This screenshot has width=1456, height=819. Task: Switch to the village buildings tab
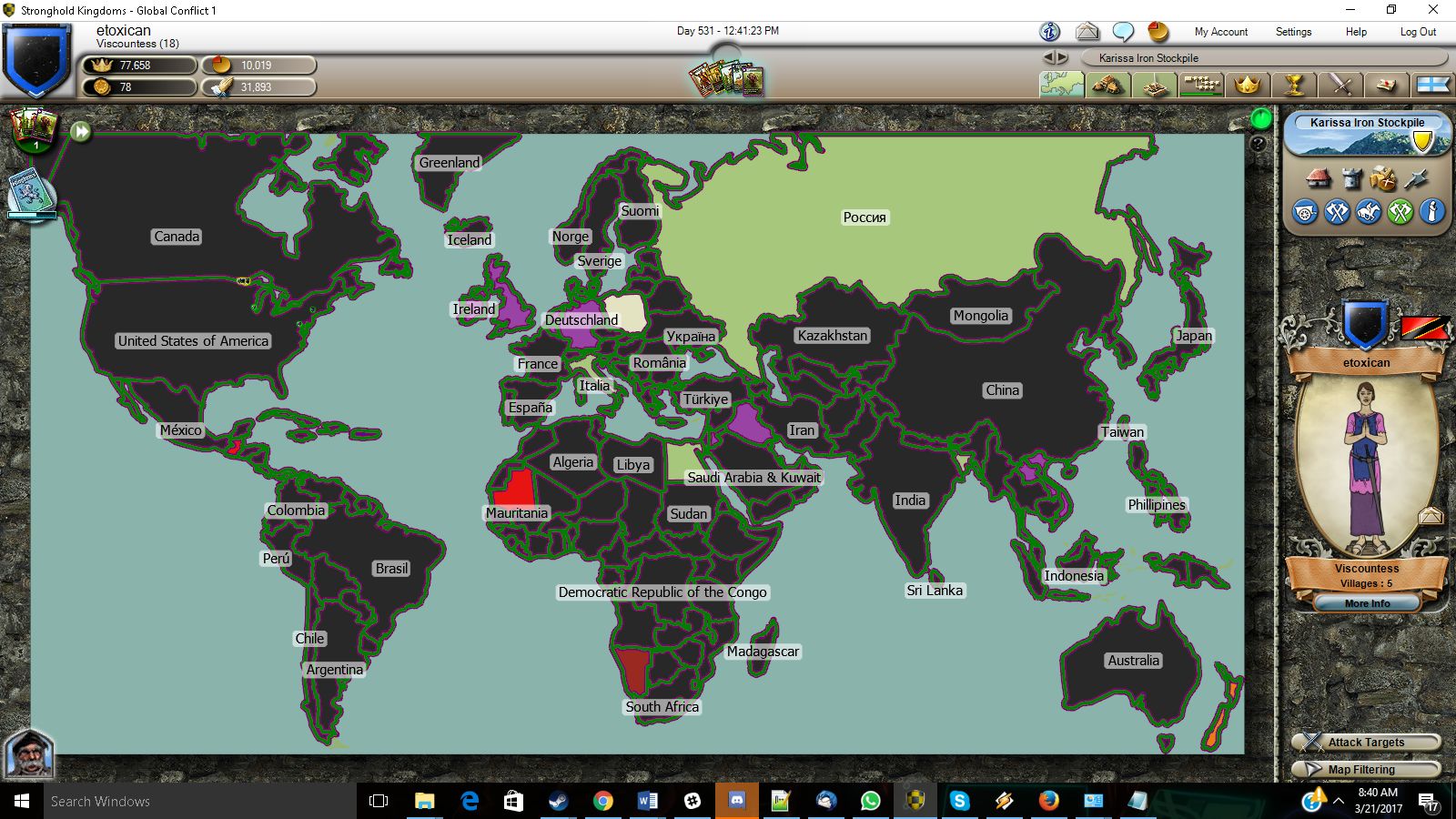point(1107,85)
